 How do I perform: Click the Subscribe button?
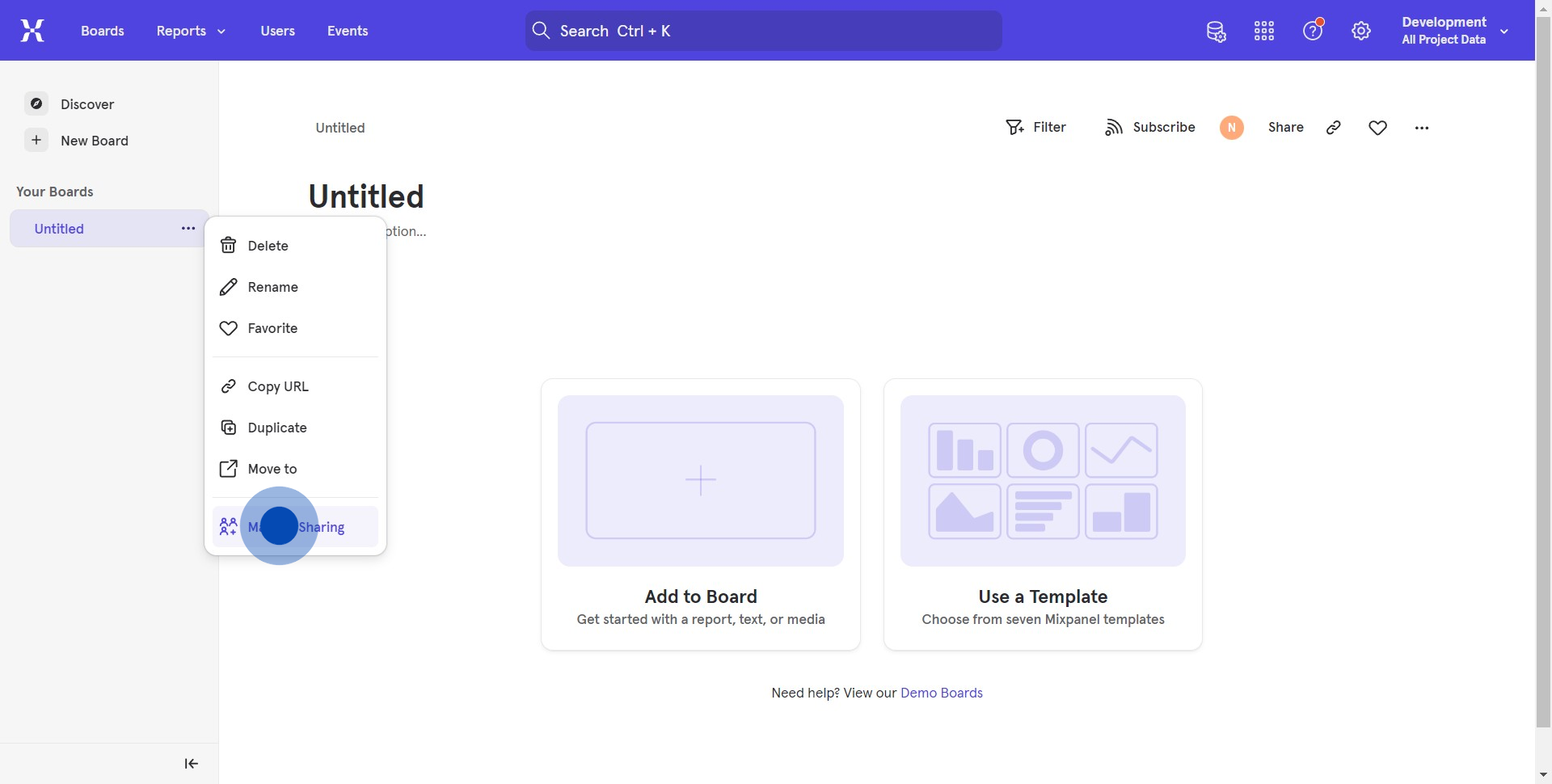point(1149,128)
